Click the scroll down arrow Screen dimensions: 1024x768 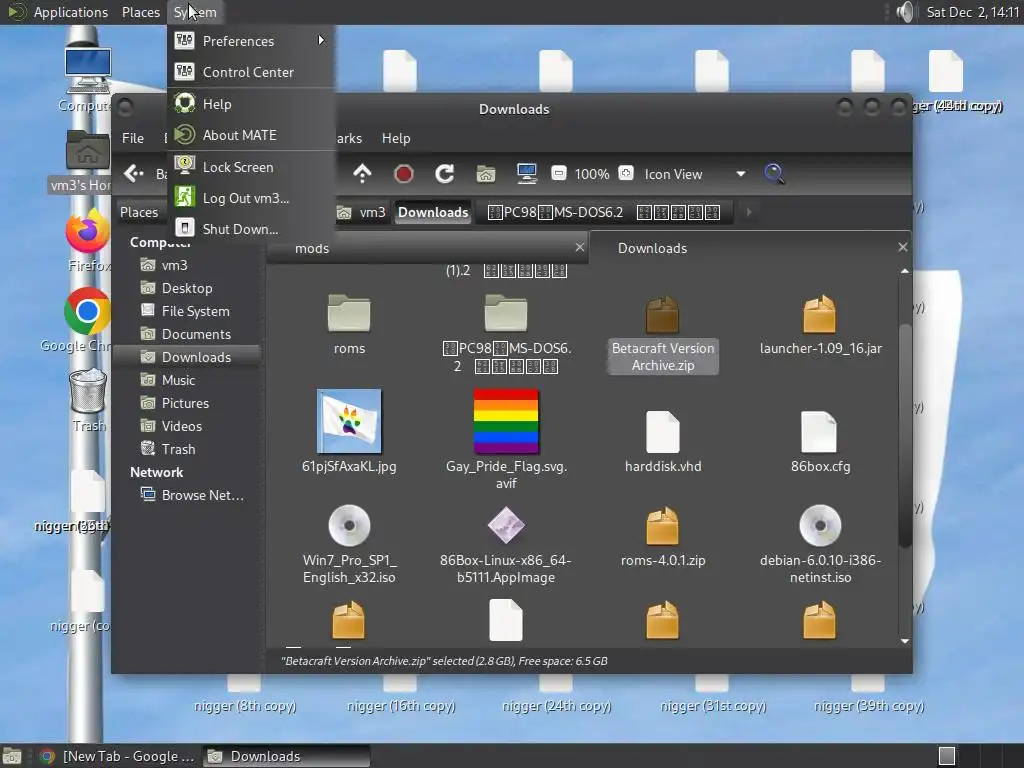click(904, 641)
